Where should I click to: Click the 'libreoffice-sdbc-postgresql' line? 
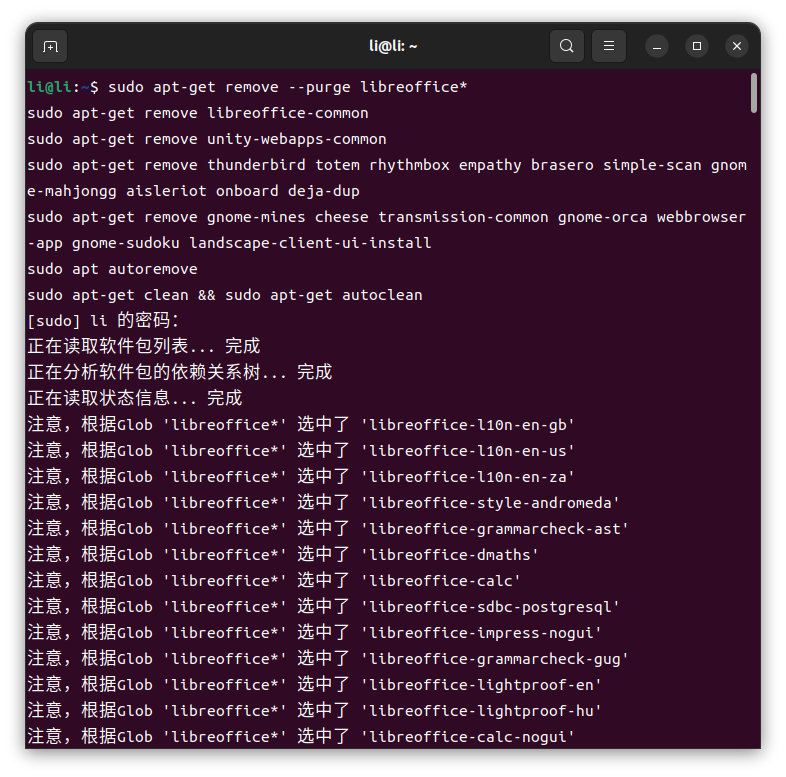pyautogui.click(x=324, y=607)
